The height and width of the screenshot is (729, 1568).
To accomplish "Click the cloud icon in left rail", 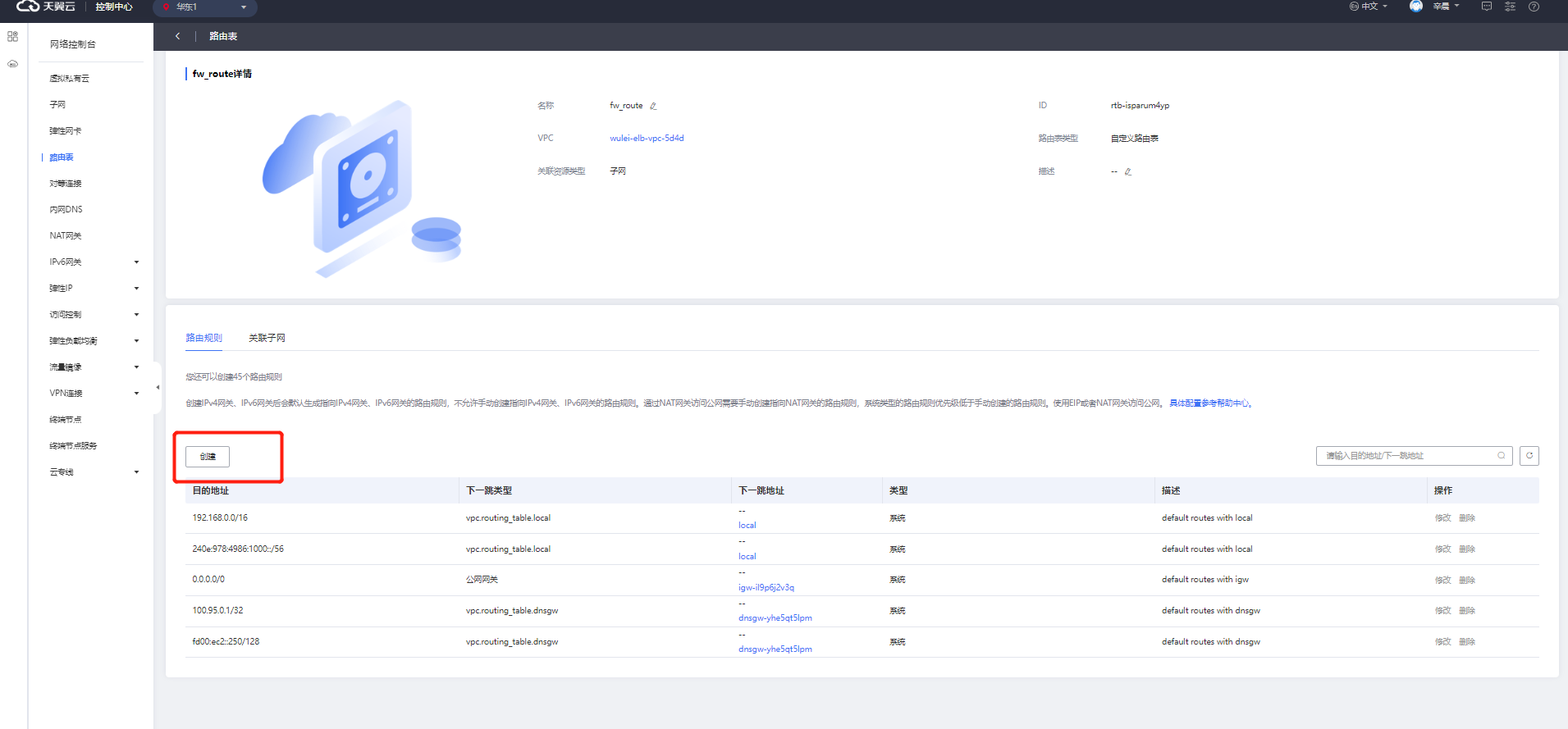I will coord(12,64).
